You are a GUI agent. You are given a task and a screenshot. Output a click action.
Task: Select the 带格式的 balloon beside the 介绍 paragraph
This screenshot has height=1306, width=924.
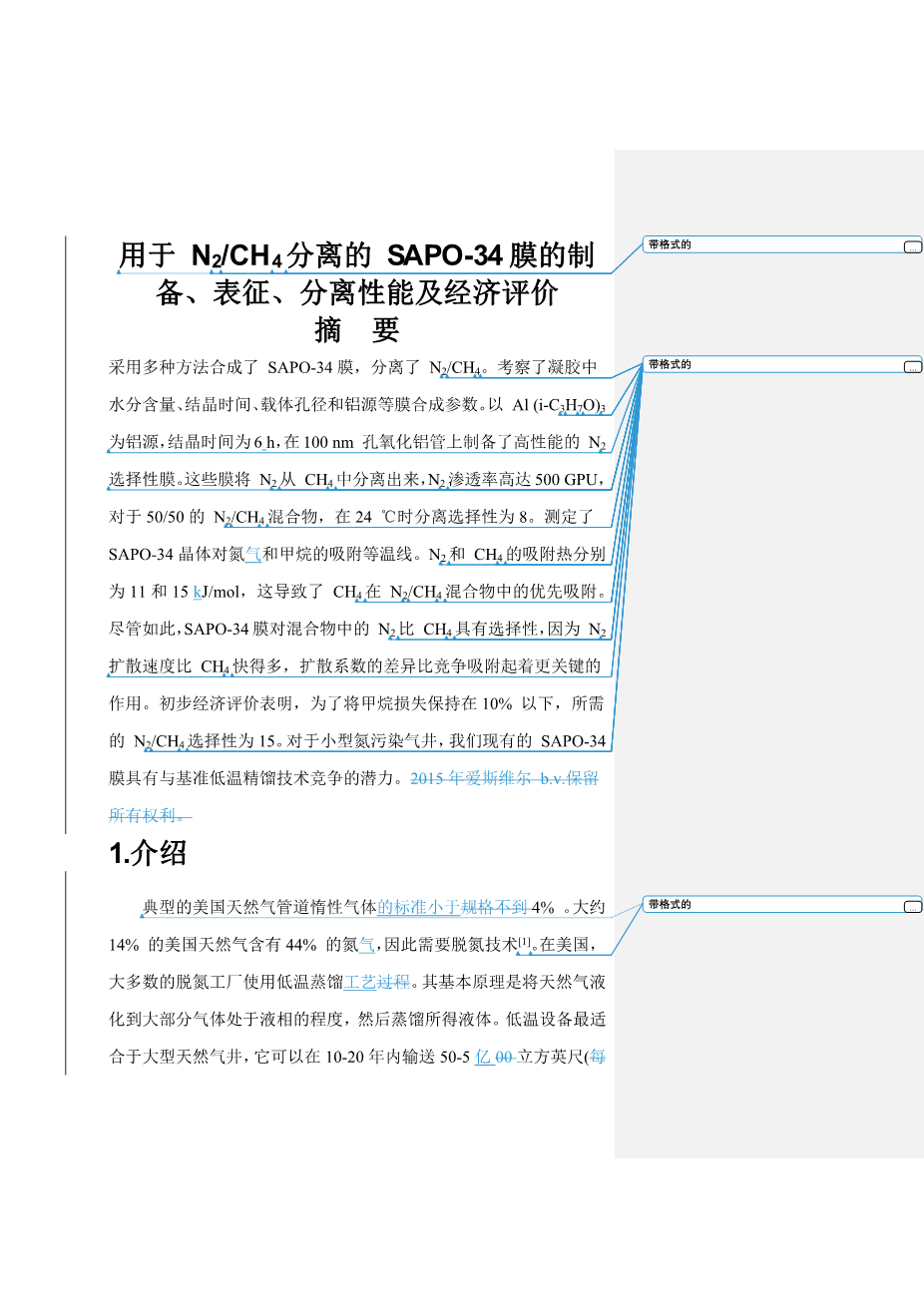[x=782, y=904]
